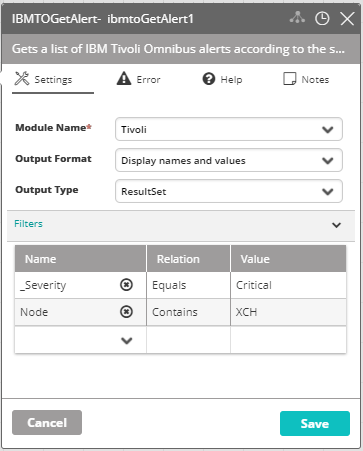Screen dimensions: 363x451
Task: Open the Module Name dropdown
Action: tap(229, 129)
